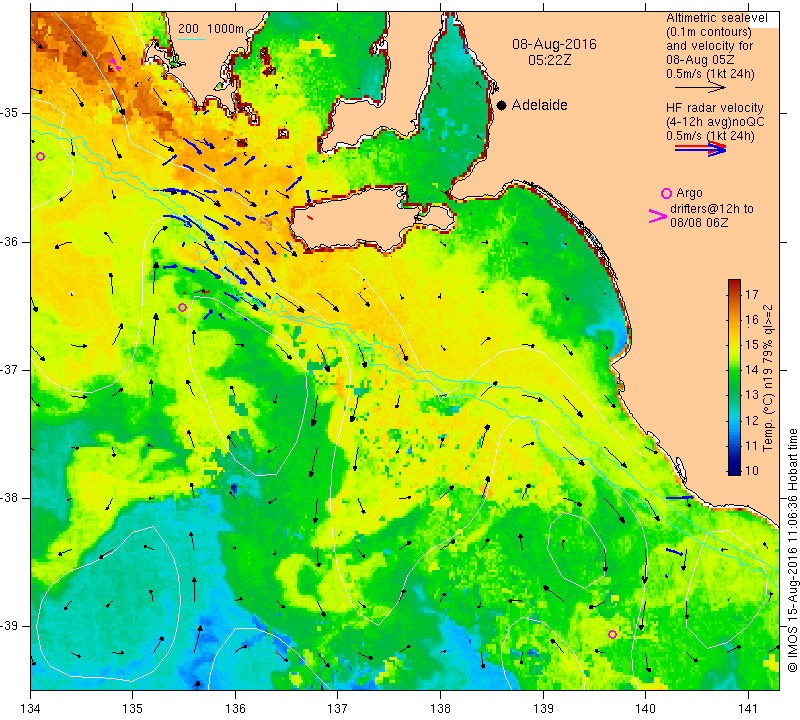Click the black altimetric velocity legend arrow
The width and height of the screenshot is (800, 720).
[701, 88]
